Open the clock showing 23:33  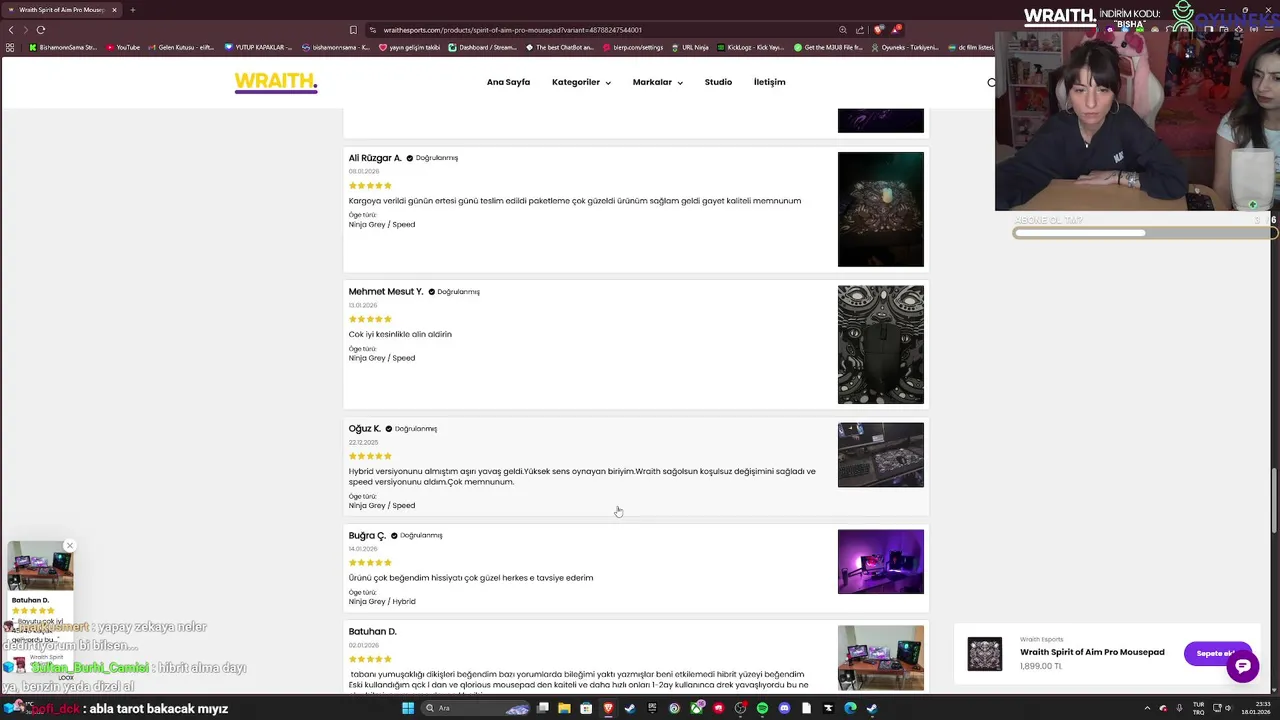[1257, 708]
